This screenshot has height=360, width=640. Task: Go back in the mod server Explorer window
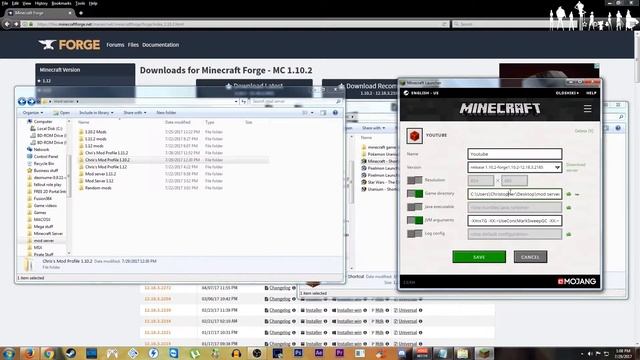click(22, 101)
